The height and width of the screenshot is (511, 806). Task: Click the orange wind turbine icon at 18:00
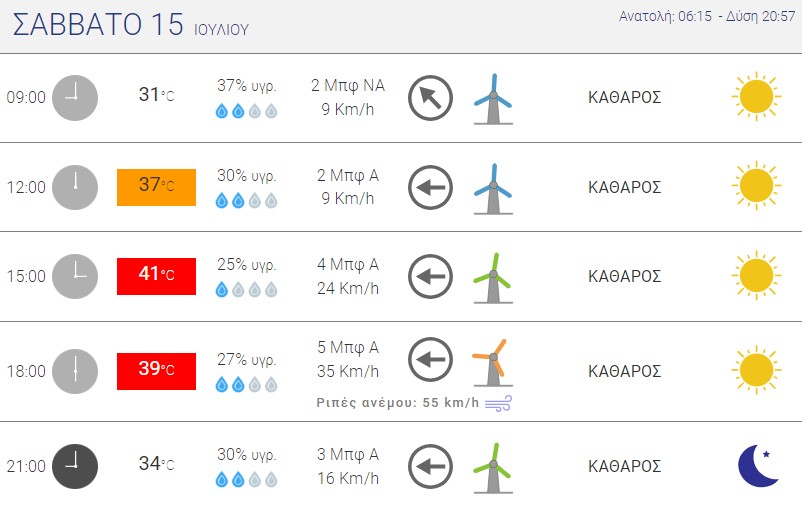tap(493, 362)
